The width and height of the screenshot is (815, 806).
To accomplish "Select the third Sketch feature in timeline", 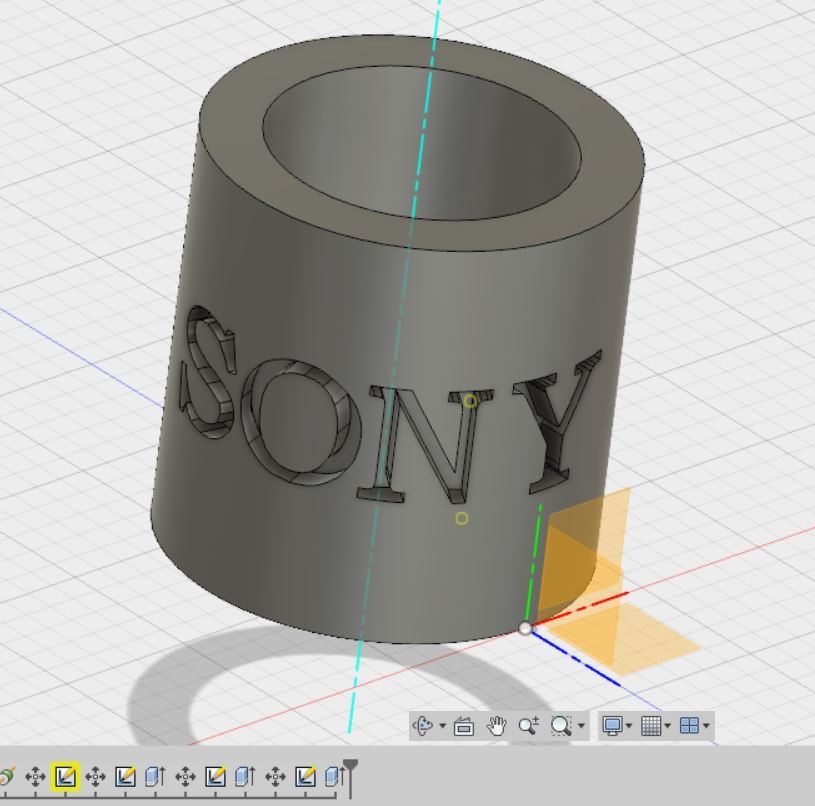I will tap(215, 777).
